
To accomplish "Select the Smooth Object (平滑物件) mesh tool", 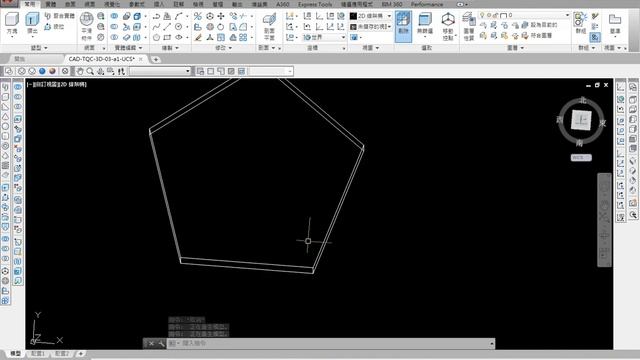I will (87, 26).
